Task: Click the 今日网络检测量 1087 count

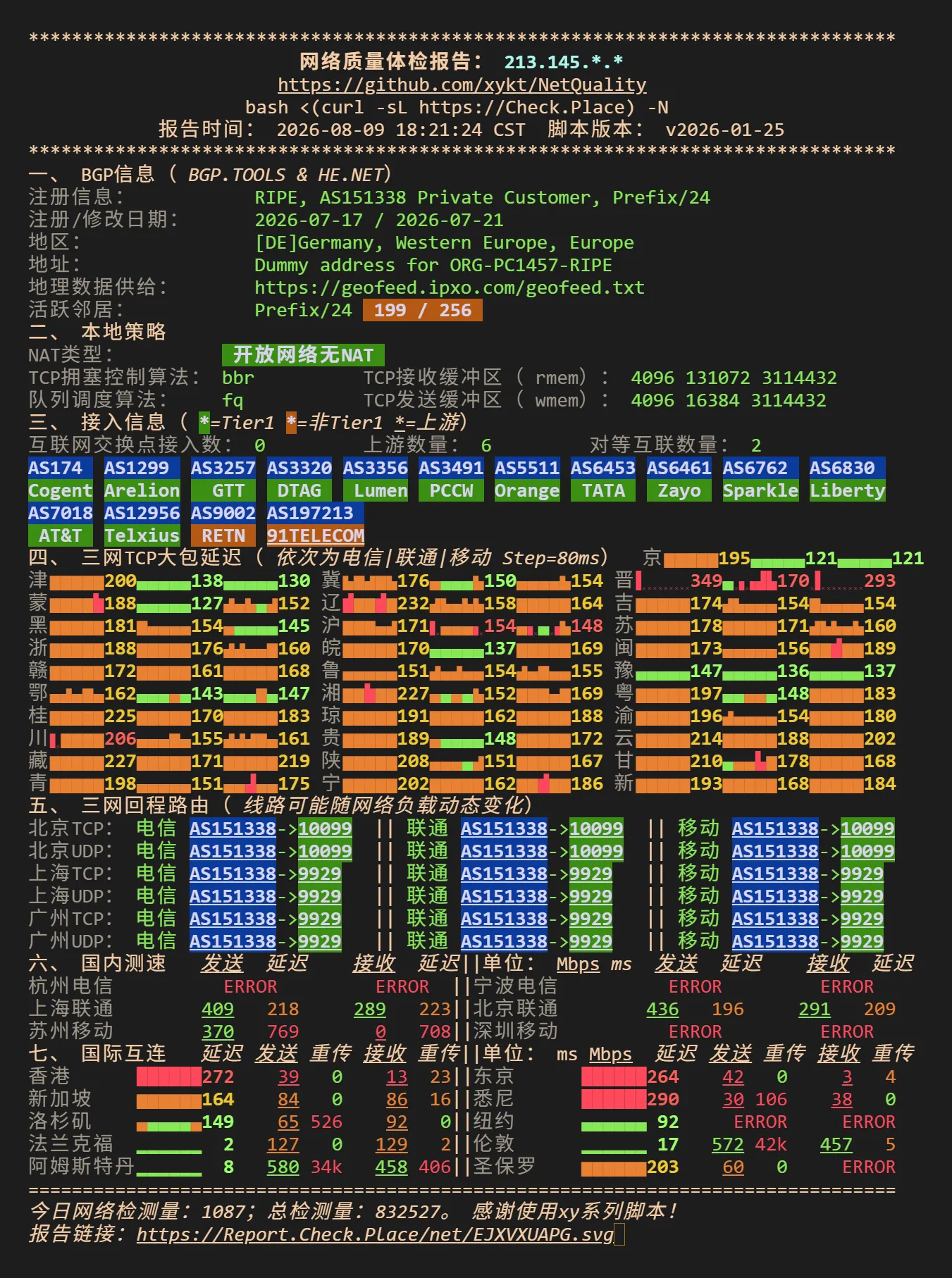Action: 223,1212
